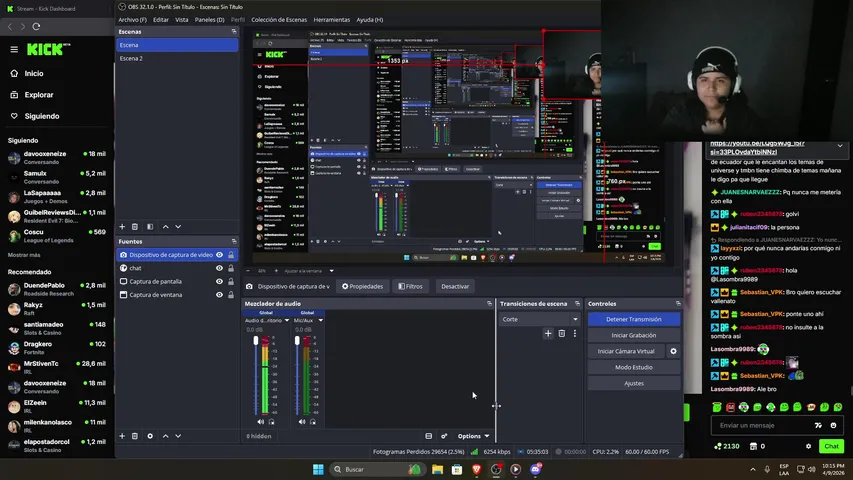This screenshot has height=480, width=853.
Task: Toggle lock on Captura de ventana source
Action: click(x=231, y=295)
